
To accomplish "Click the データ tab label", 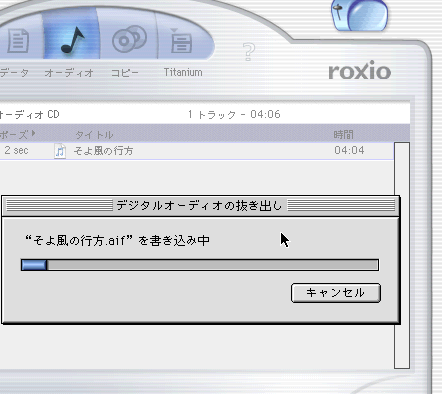I will 14,73.
